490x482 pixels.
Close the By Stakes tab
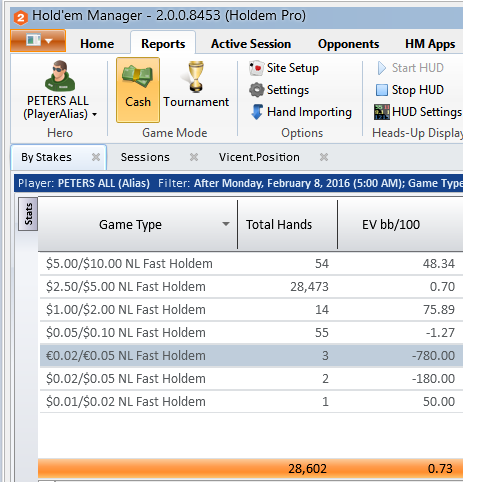coord(96,157)
